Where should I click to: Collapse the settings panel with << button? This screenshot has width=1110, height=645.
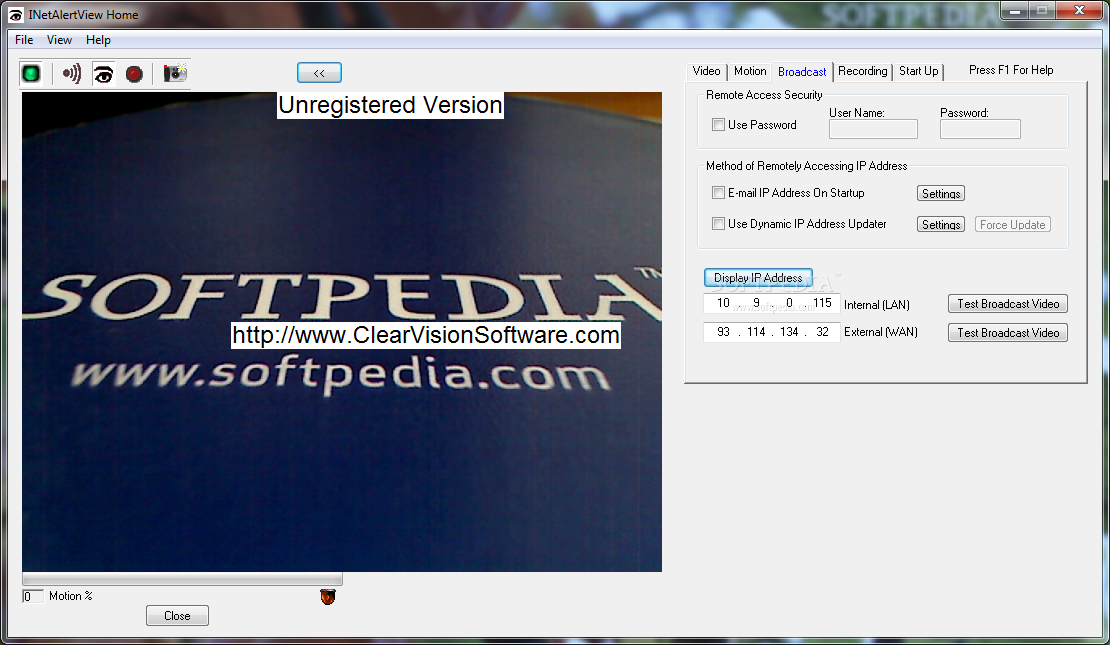(319, 72)
